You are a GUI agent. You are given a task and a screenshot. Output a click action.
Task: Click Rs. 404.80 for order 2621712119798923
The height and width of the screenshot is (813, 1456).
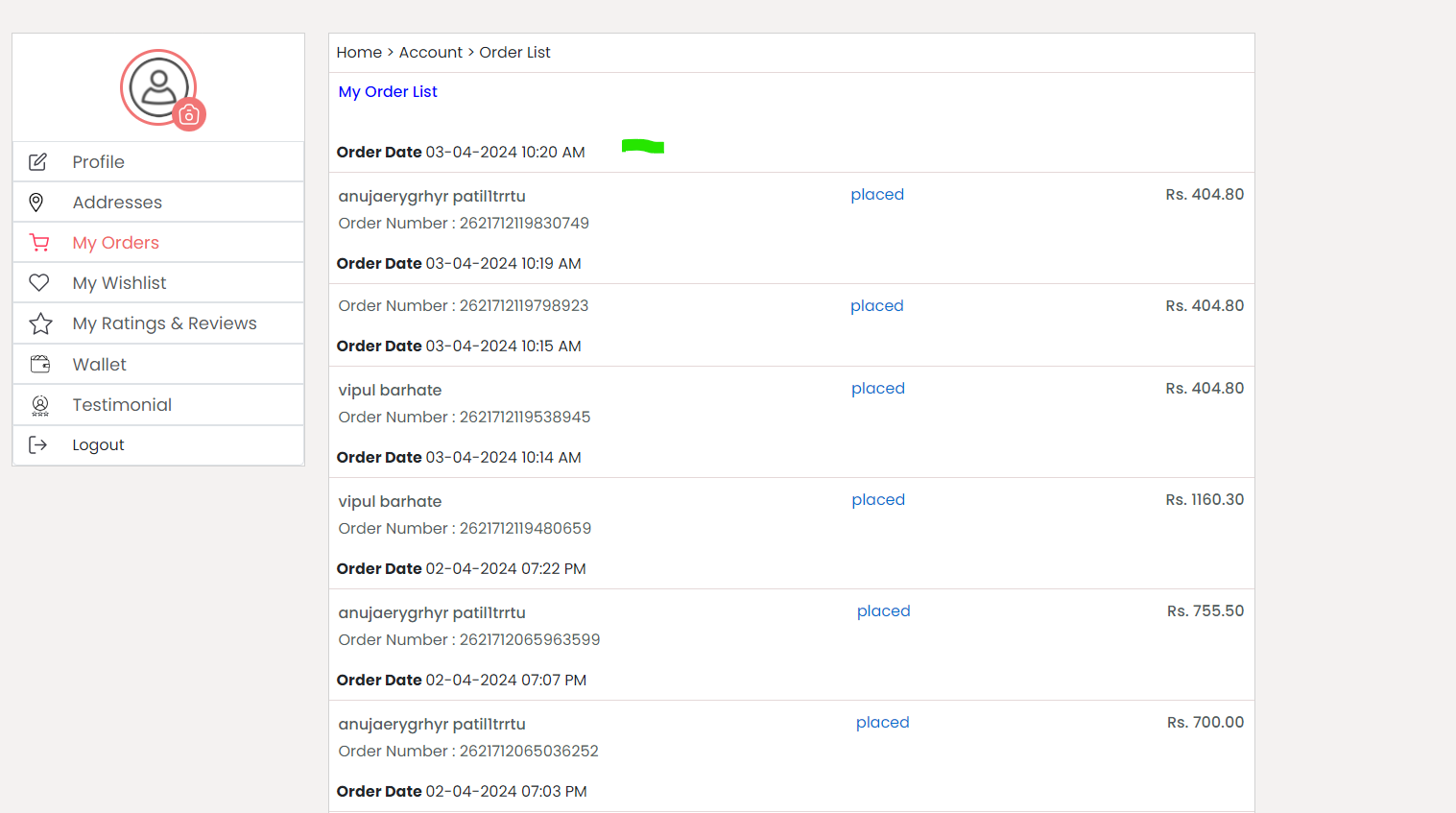1205,306
